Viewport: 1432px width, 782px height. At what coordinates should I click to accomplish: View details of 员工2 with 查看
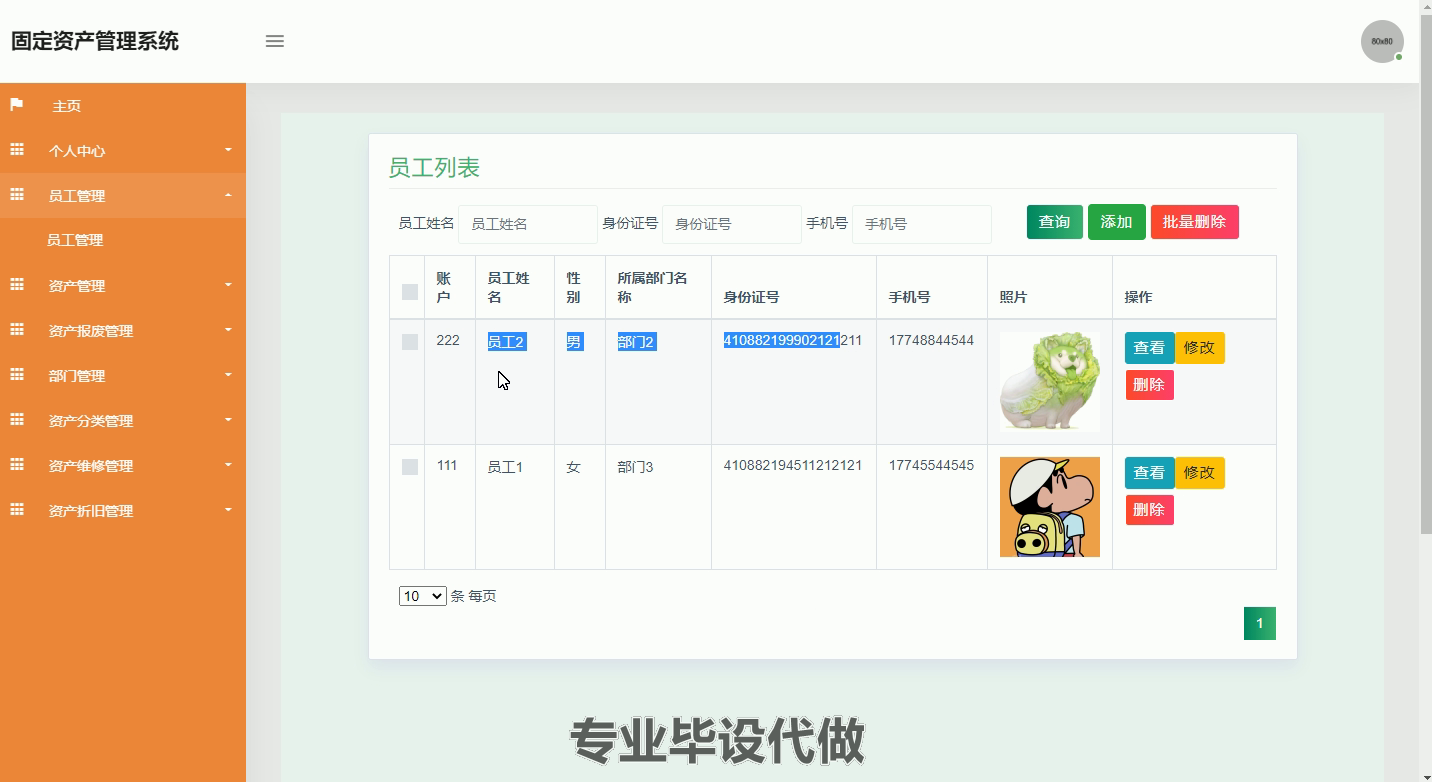[1149, 348]
